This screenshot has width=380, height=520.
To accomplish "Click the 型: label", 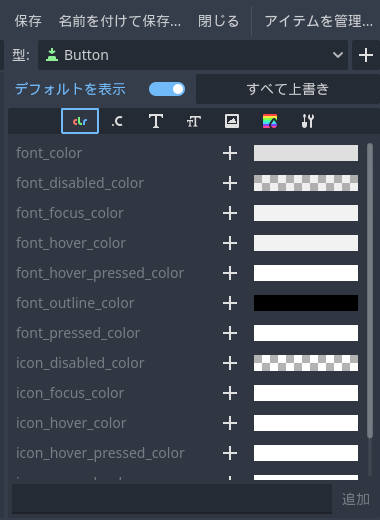I will [x=21, y=55].
